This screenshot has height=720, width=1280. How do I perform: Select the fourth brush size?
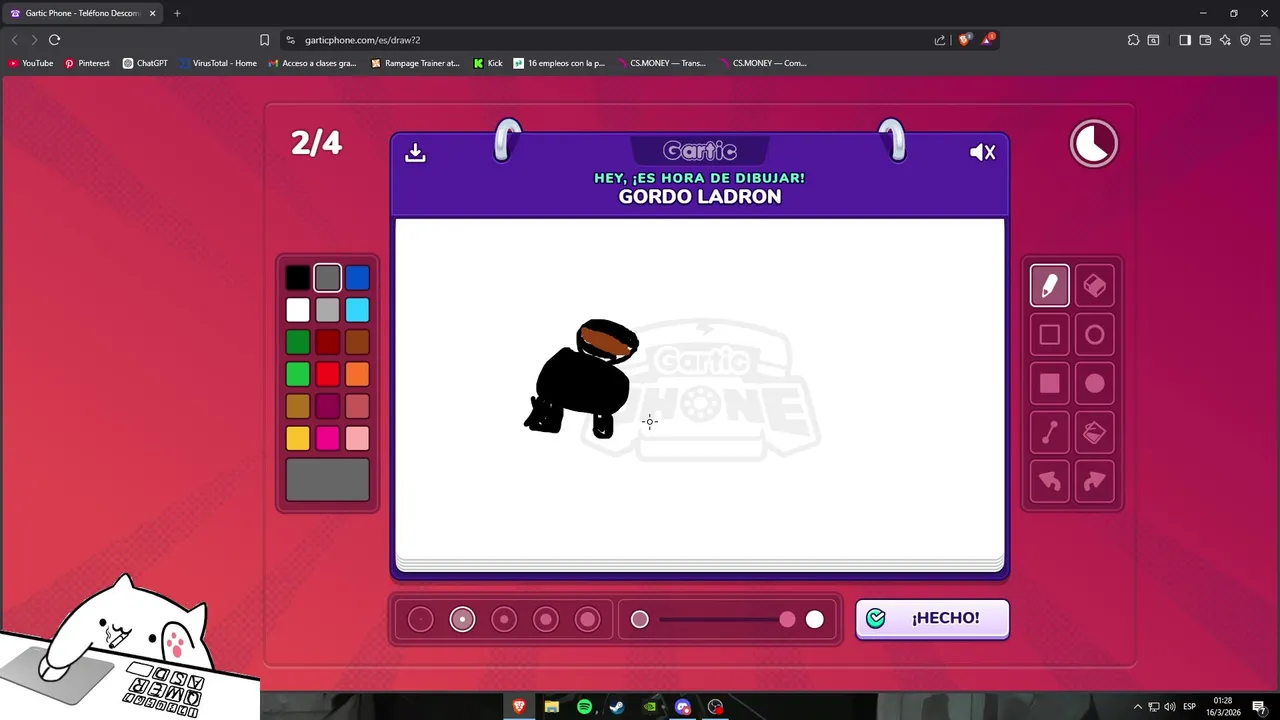tap(546, 620)
